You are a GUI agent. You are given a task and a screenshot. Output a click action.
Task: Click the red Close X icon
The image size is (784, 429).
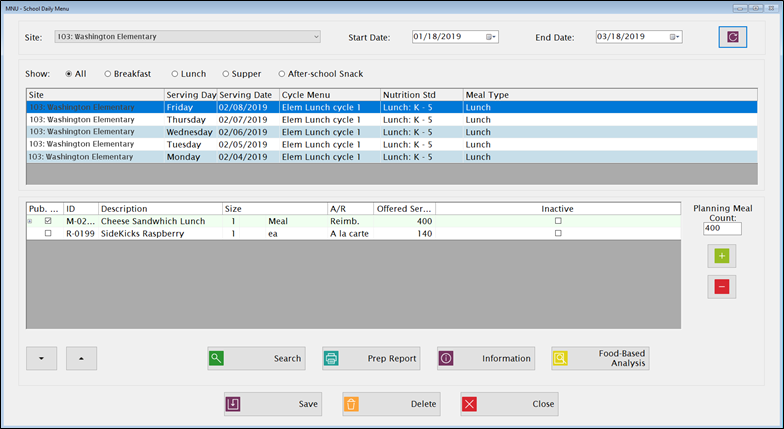coord(469,404)
